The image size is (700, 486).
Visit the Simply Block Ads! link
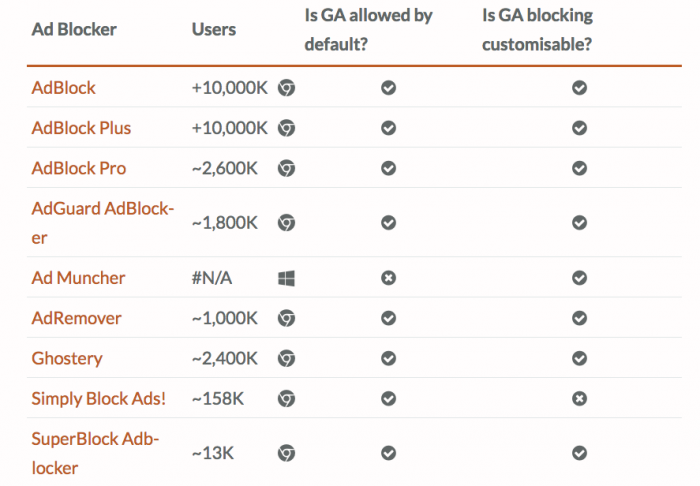coord(99,398)
